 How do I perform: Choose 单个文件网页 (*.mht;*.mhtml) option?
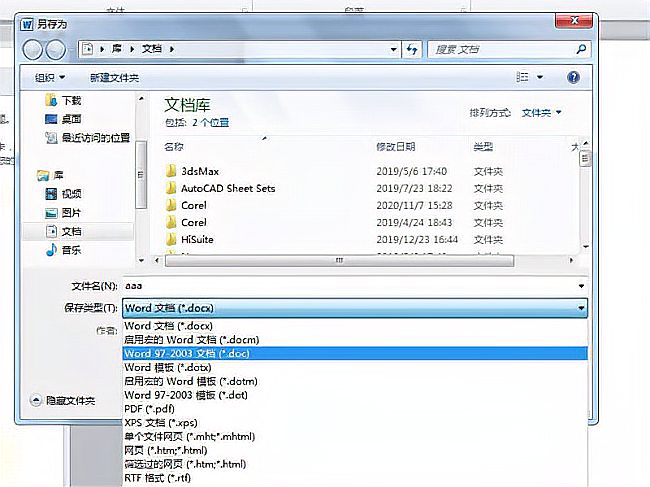tap(355, 436)
